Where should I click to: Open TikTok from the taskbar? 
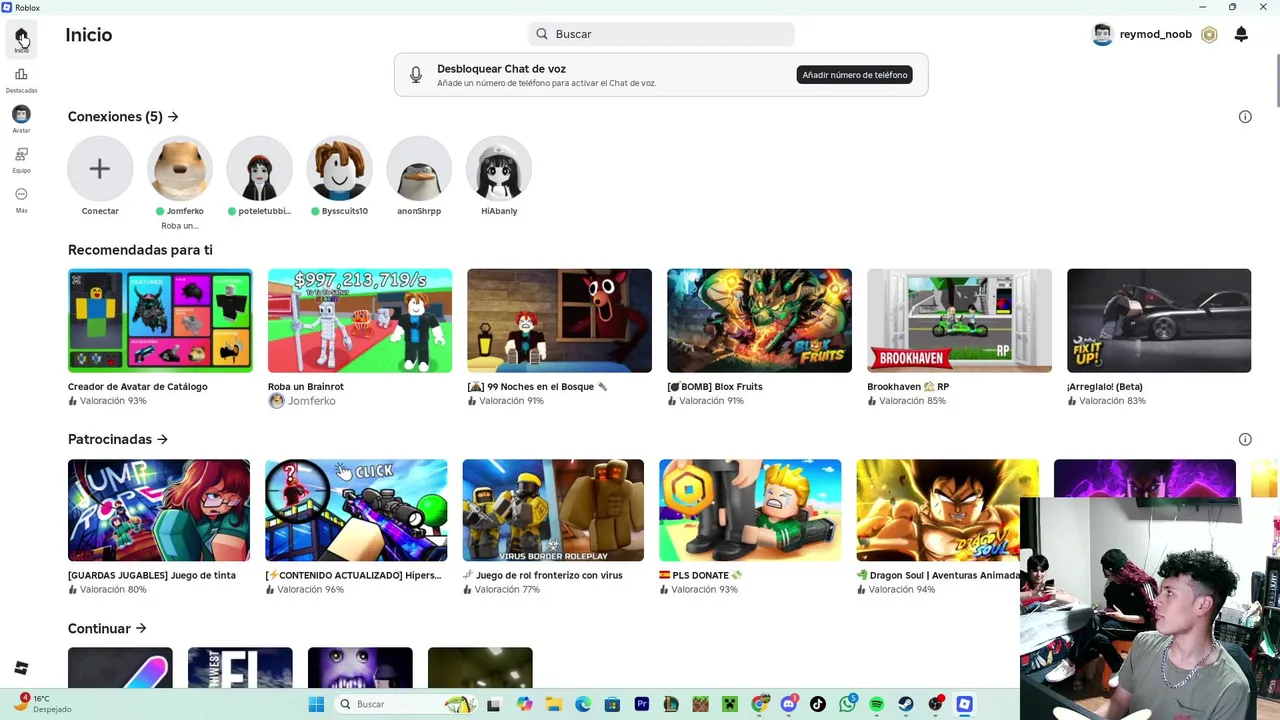click(818, 704)
